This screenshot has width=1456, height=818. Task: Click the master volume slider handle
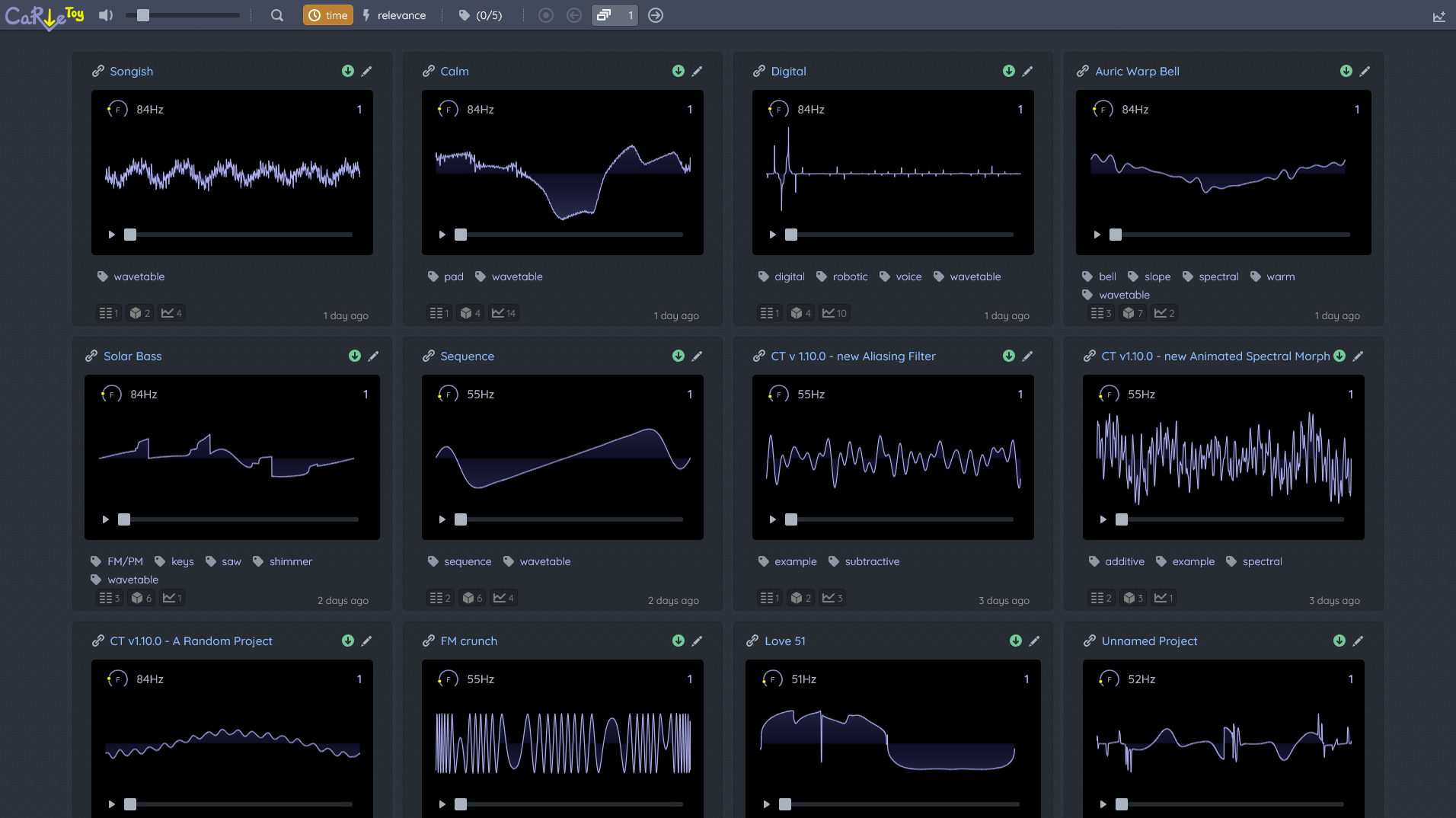143,15
